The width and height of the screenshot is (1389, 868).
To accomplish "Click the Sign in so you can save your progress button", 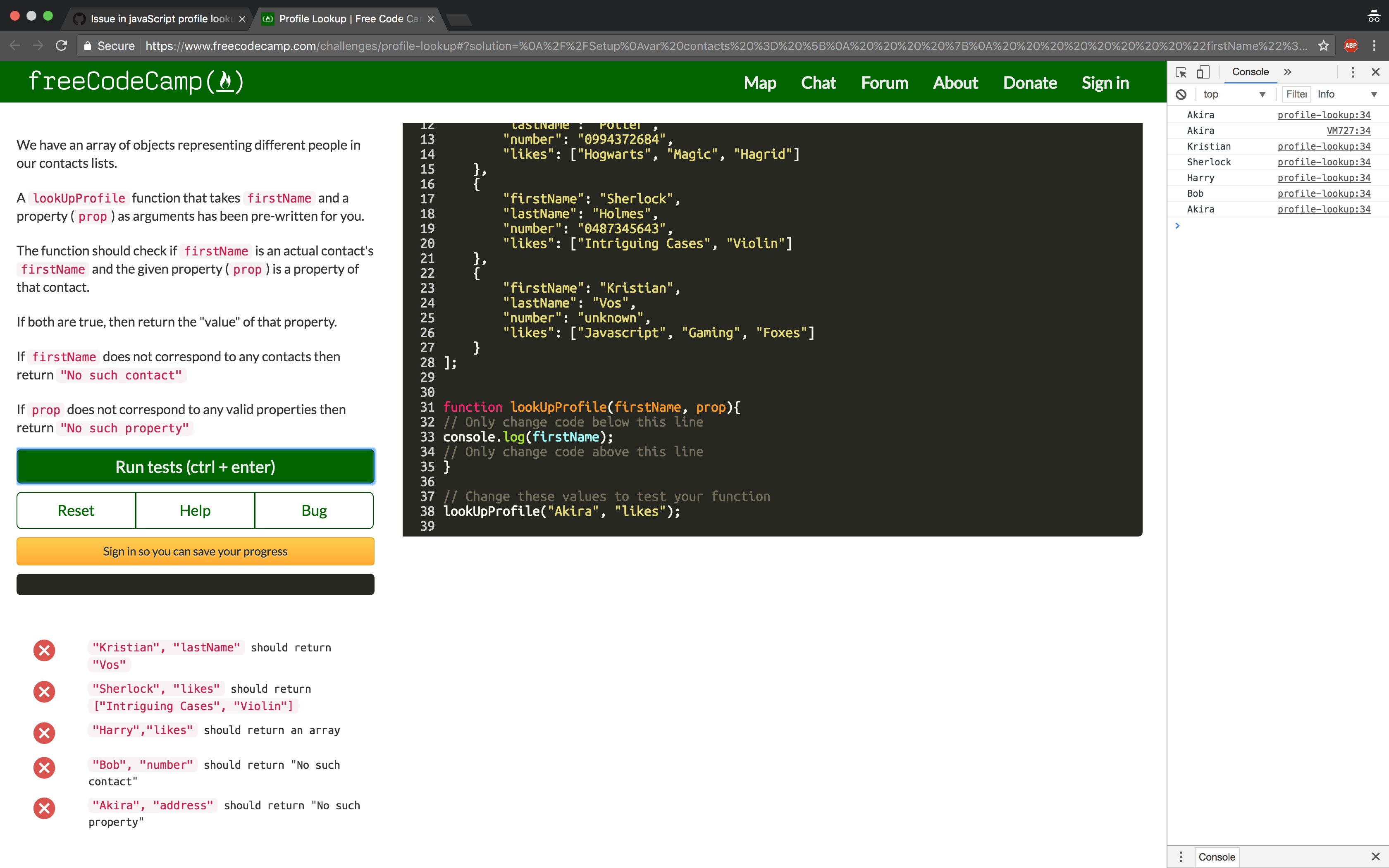I will [195, 551].
